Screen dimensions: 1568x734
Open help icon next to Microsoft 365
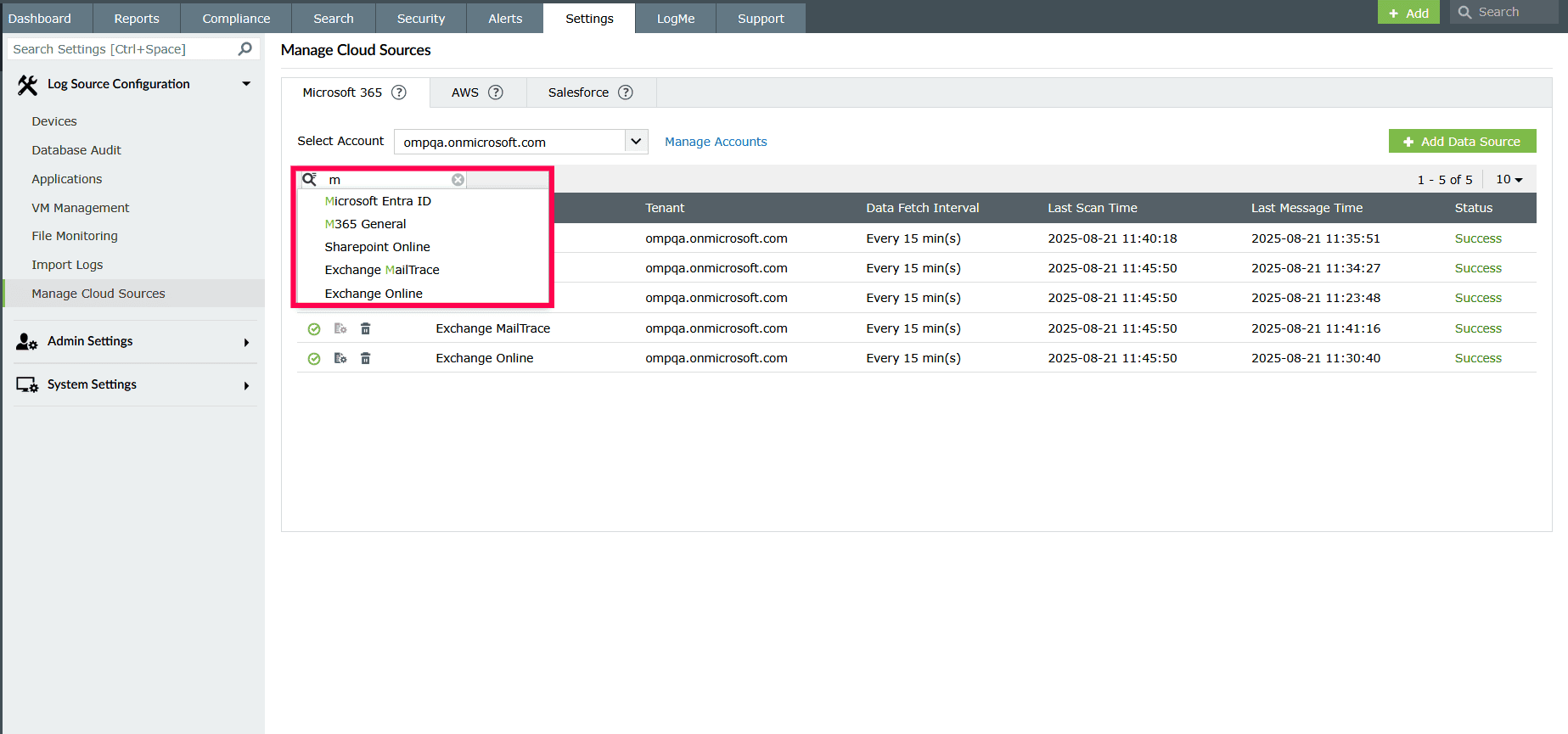click(399, 92)
